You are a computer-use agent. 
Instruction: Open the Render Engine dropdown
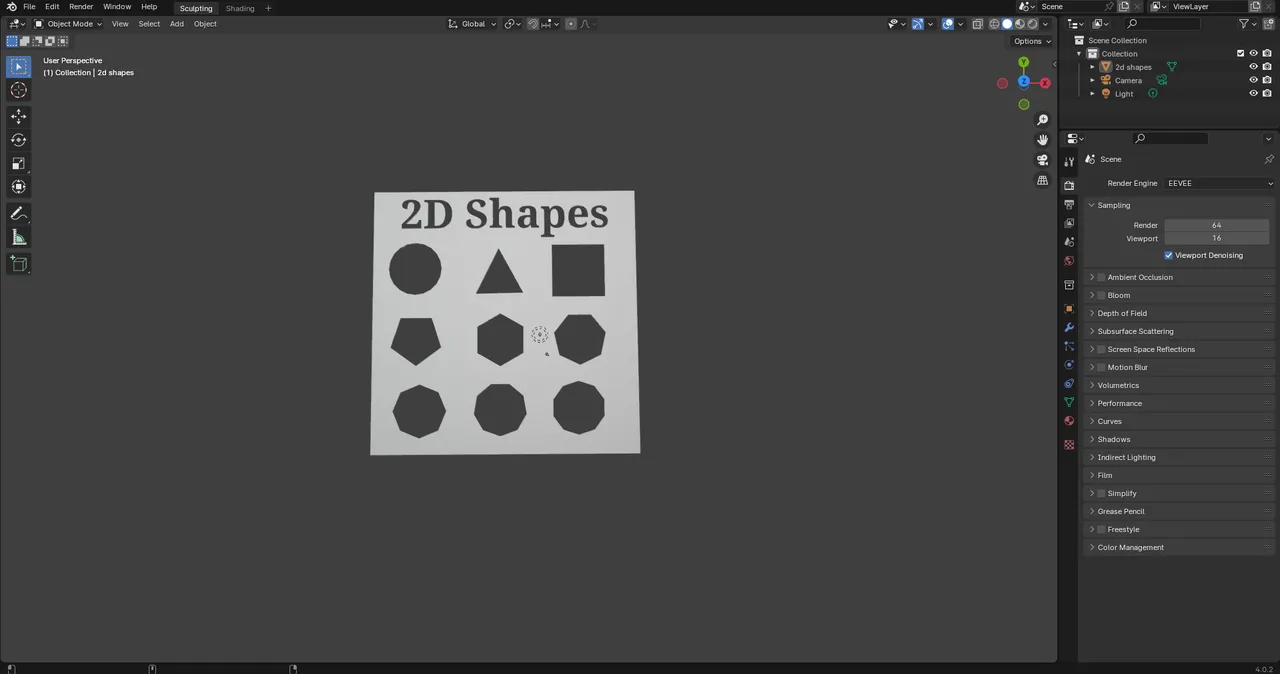pyautogui.click(x=1218, y=183)
